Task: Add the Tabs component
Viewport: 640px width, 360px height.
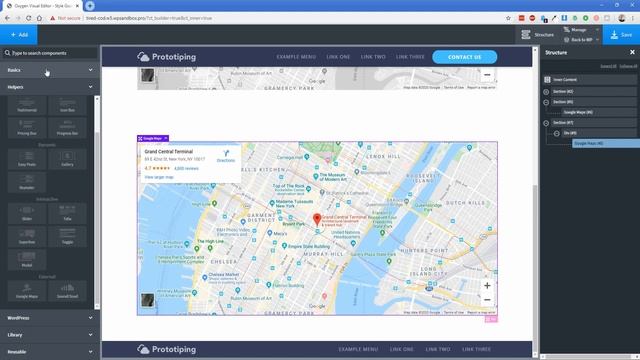Action: pos(67,213)
